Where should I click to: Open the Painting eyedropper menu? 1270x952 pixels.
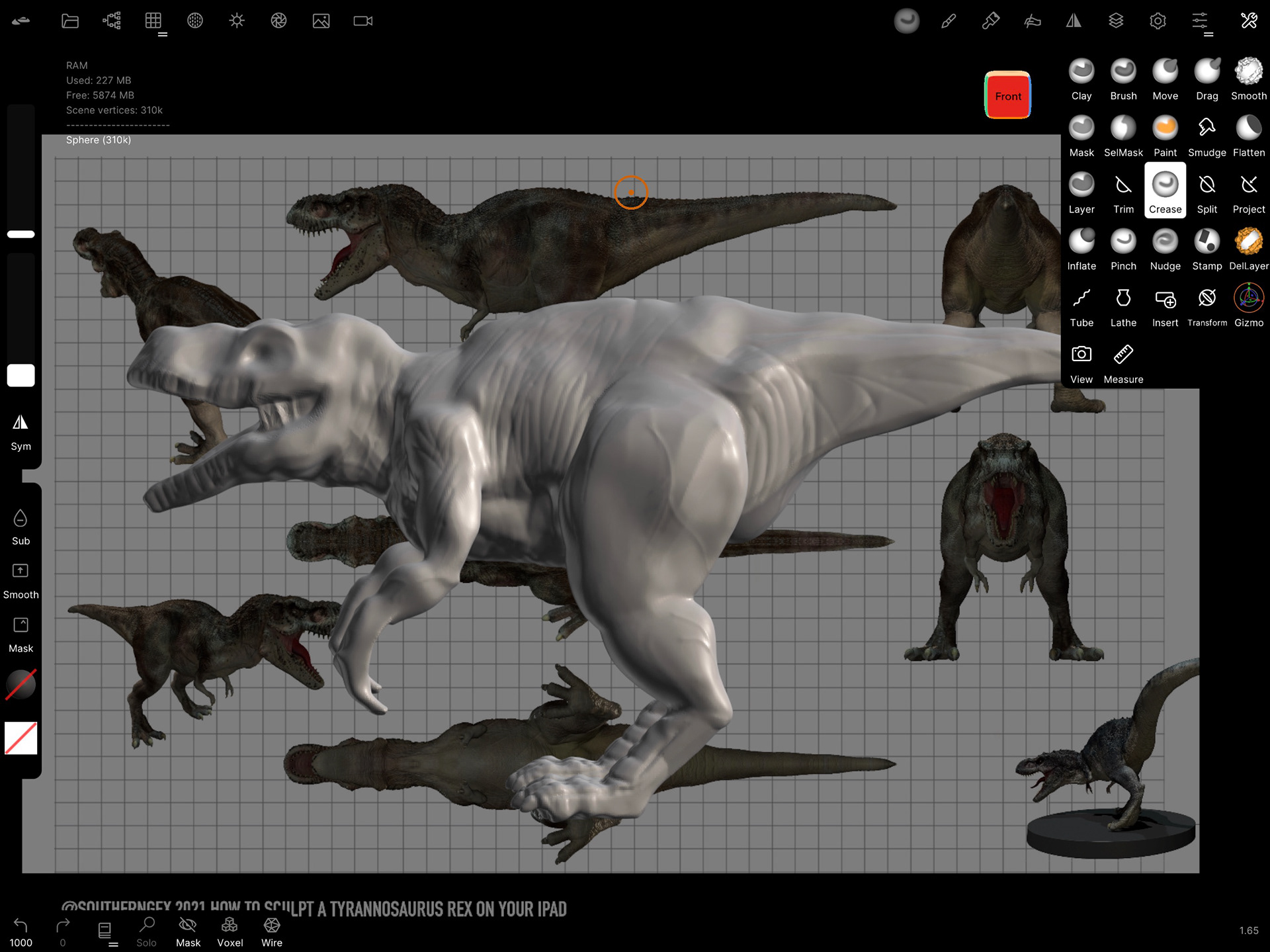[x=990, y=21]
